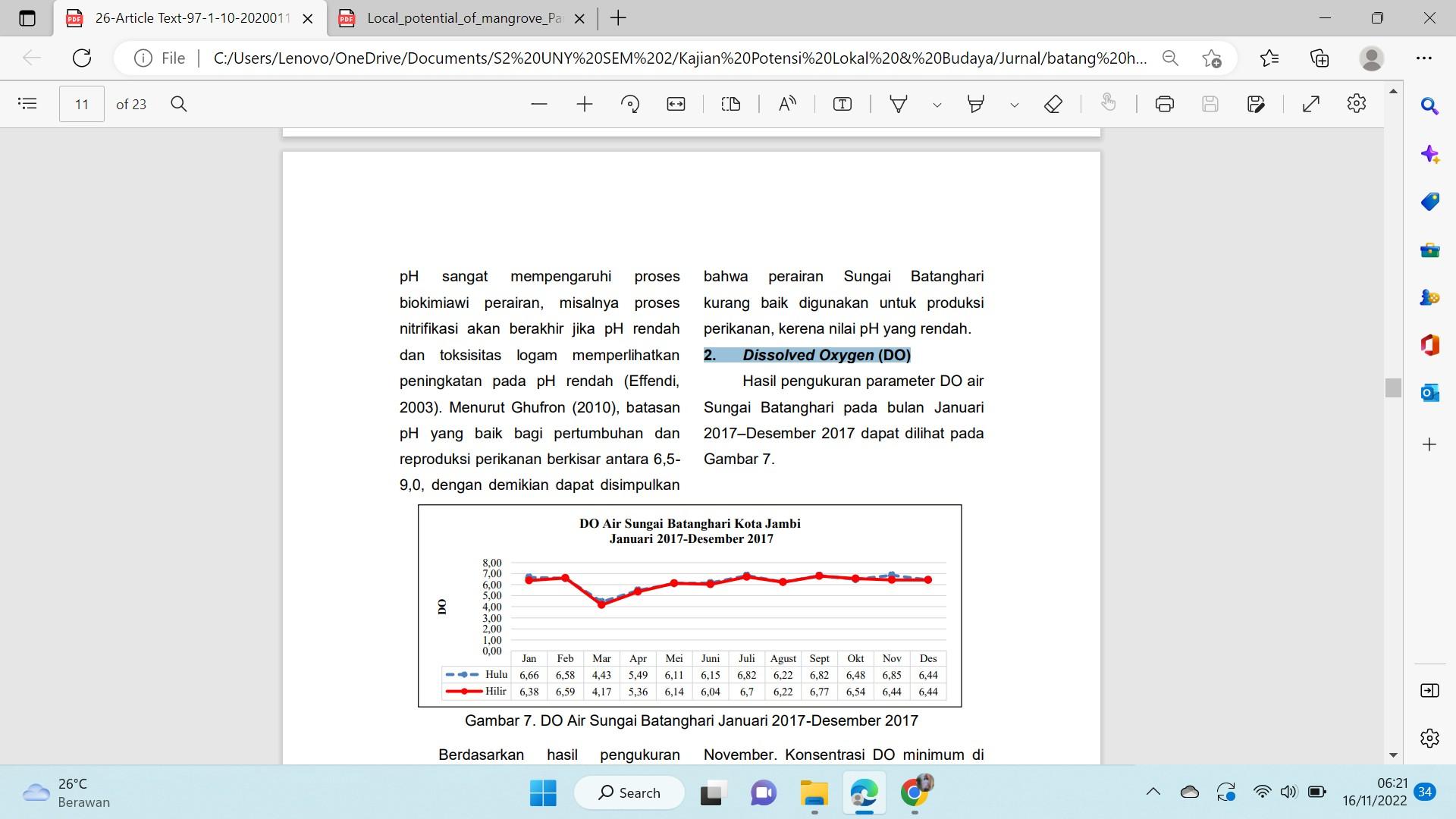Screen dimensions: 1456x819
Task: Click the vertical scrollbar thumb
Action: [1393, 388]
